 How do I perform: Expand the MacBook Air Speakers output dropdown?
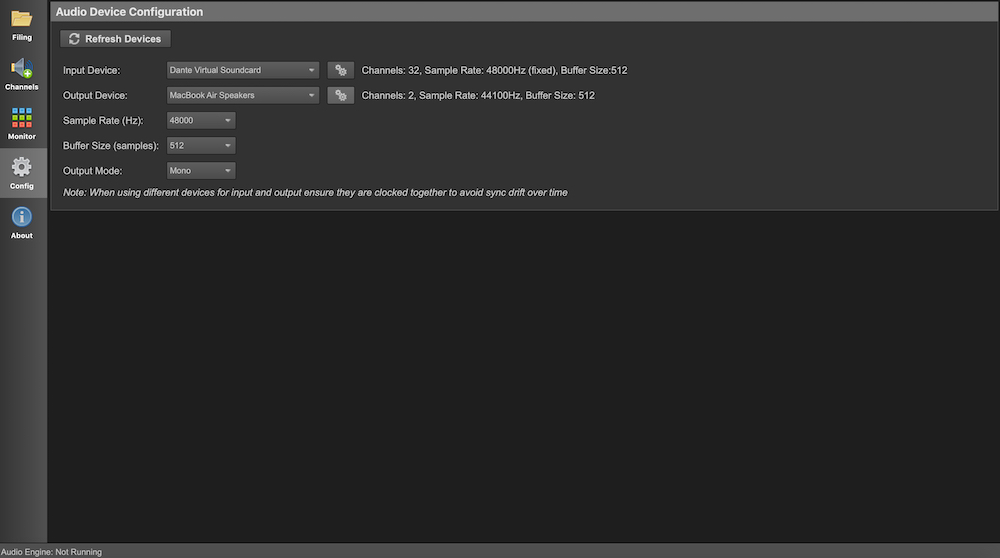pos(243,95)
